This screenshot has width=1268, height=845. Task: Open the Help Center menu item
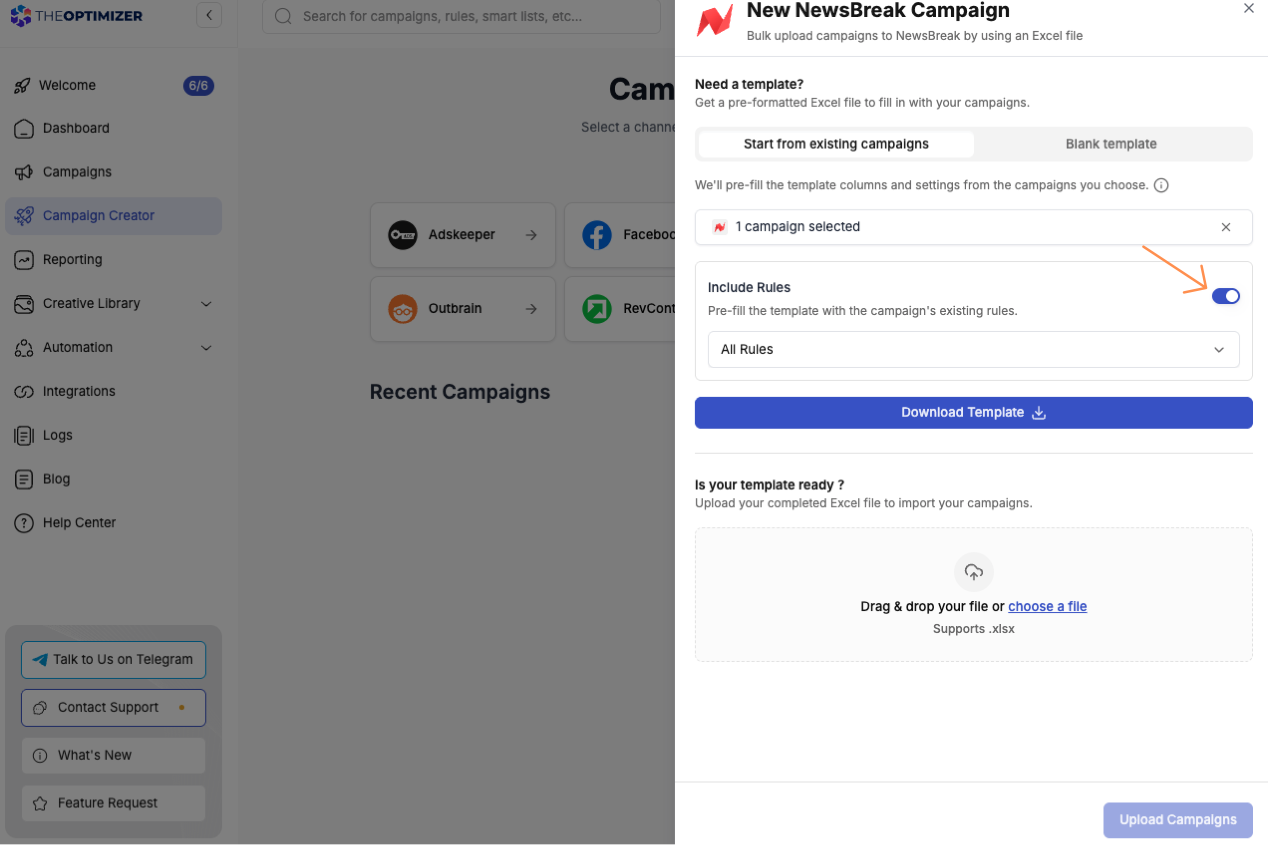coord(113,523)
